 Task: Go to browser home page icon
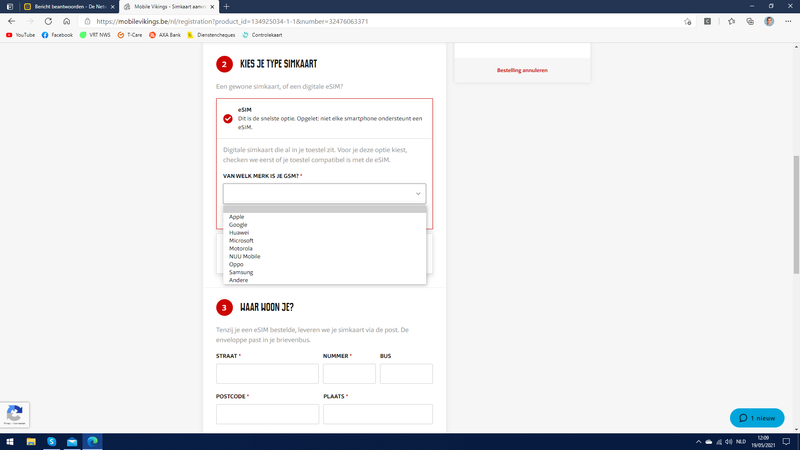tap(67, 20)
